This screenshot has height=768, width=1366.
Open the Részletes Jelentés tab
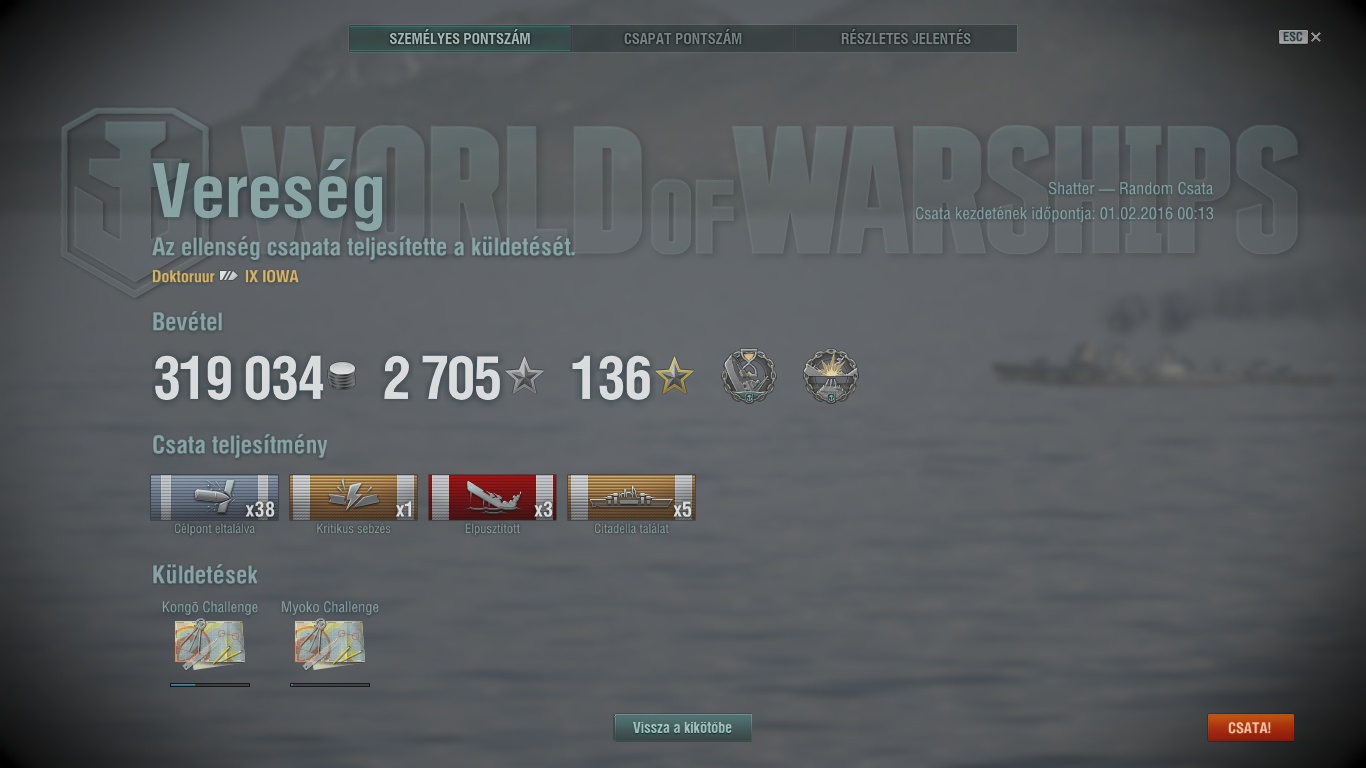coord(906,39)
